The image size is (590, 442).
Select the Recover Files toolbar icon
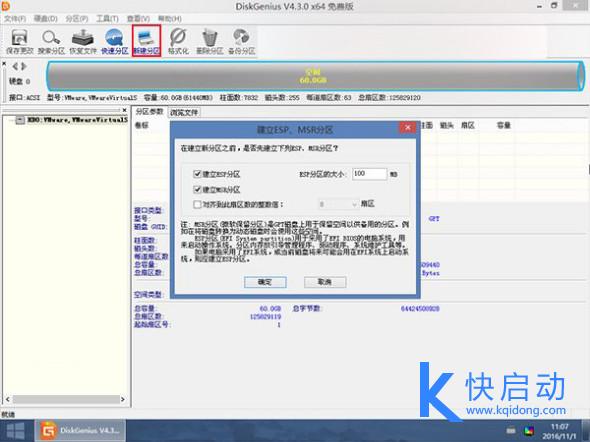[x=83, y=41]
